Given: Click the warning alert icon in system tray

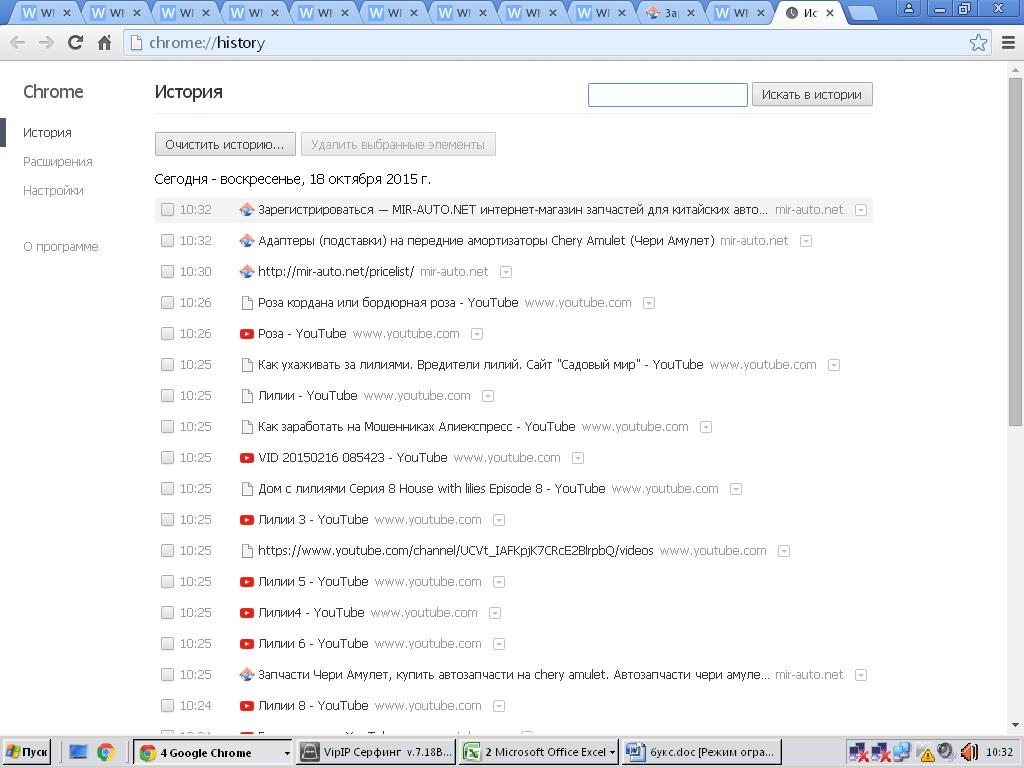Looking at the screenshot, I should click(x=927, y=755).
